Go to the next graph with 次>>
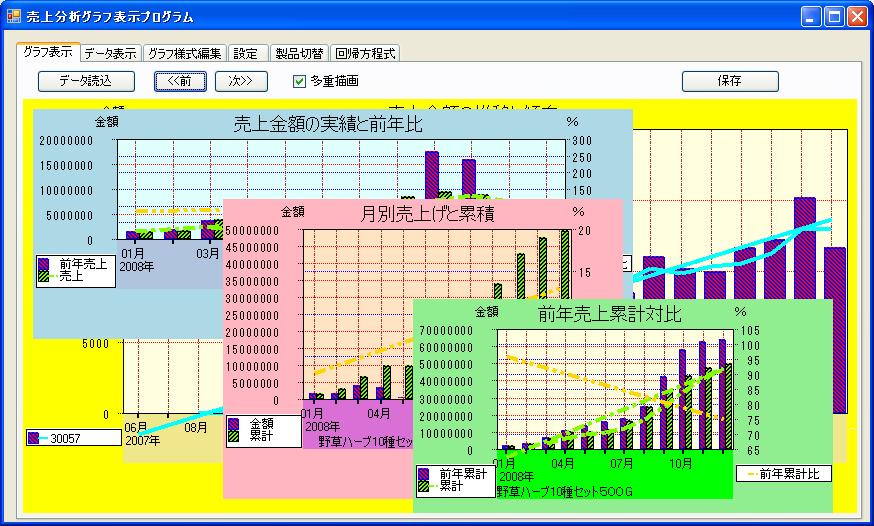The width and height of the screenshot is (874, 526). click(241, 81)
